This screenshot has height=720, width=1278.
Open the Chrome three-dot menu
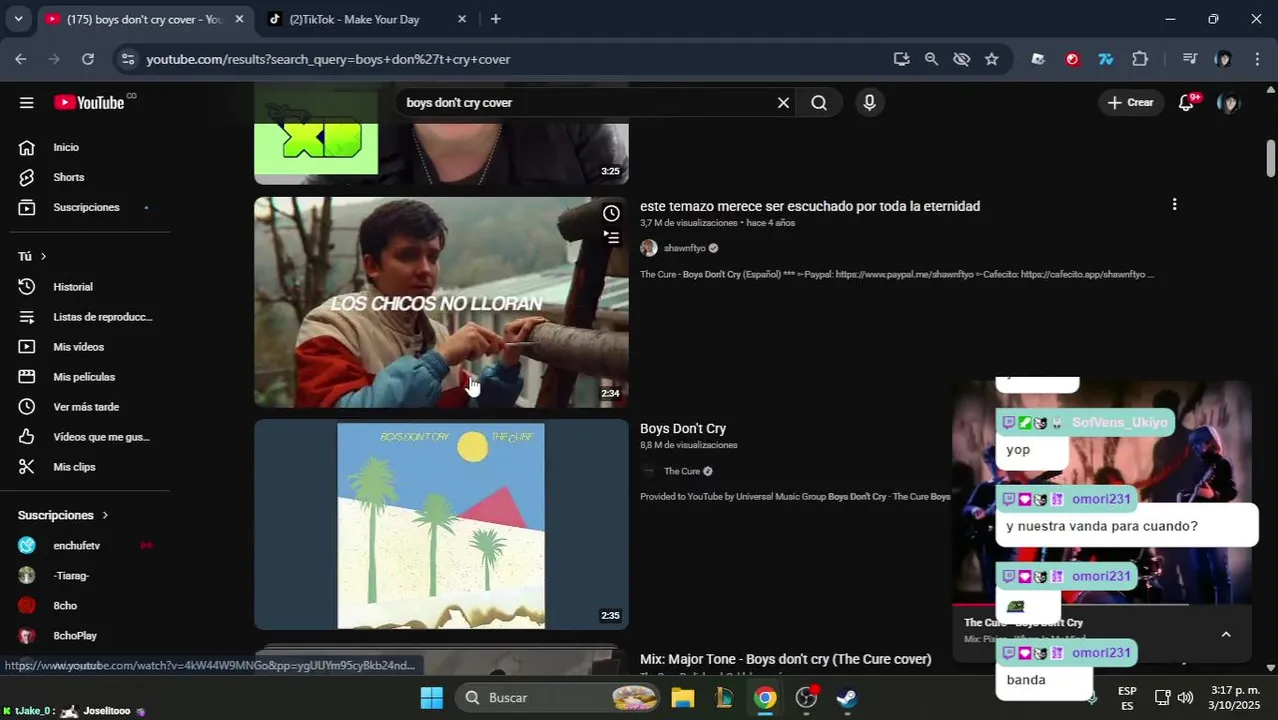coord(1257,59)
